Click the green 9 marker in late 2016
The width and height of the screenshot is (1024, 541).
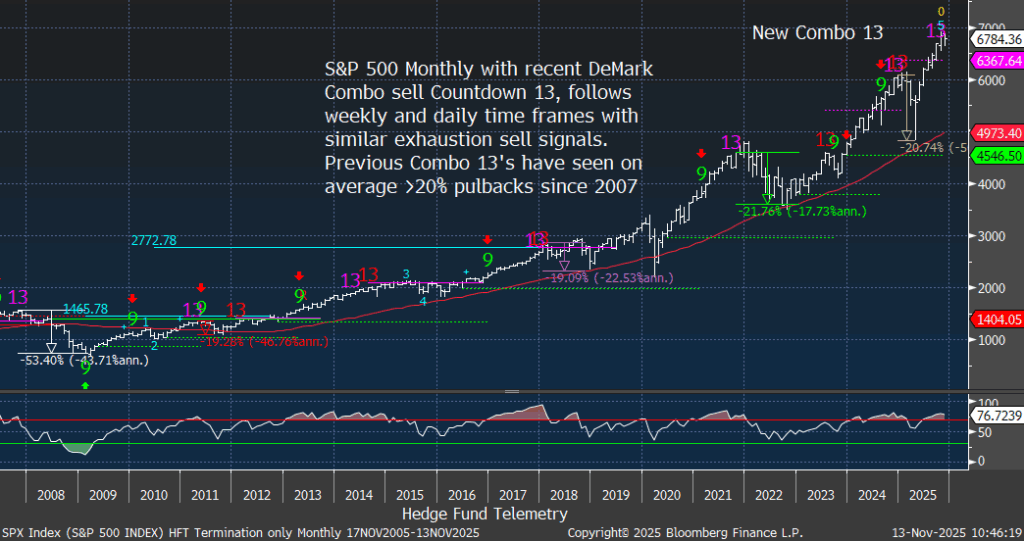point(488,260)
